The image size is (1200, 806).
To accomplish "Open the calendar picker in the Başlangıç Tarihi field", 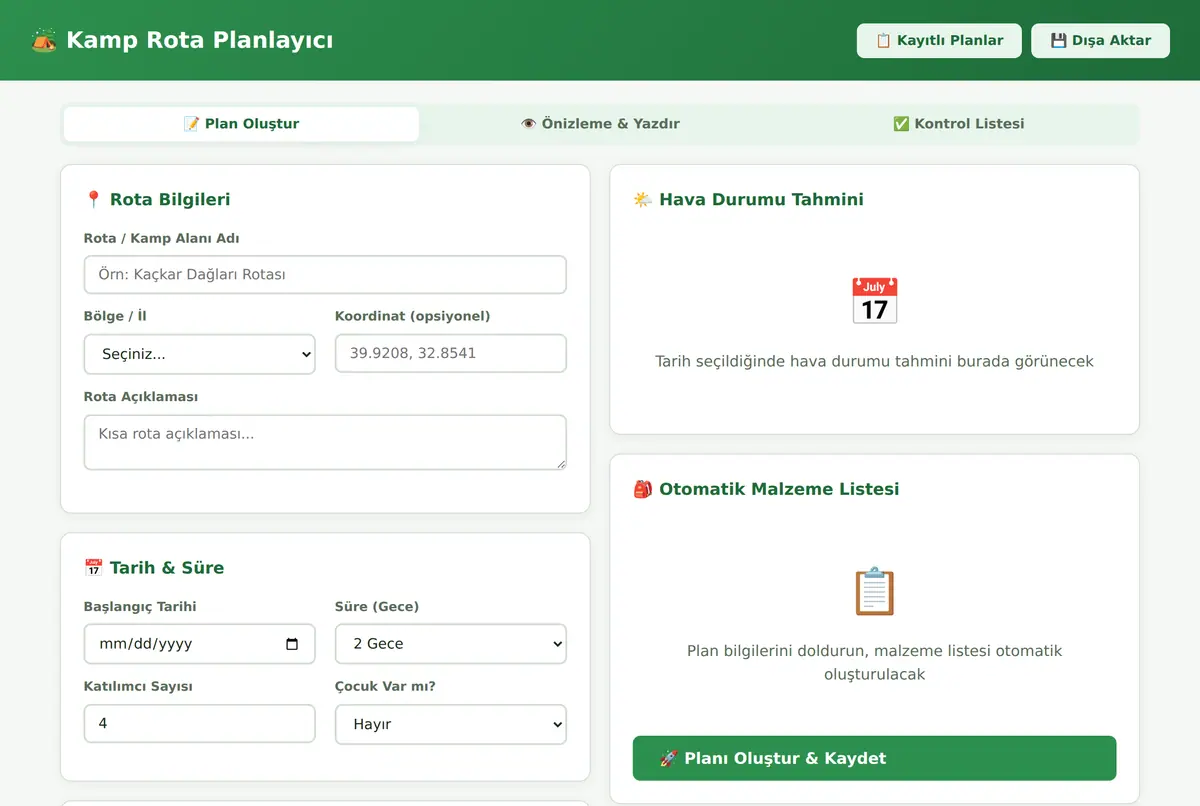I will point(292,644).
